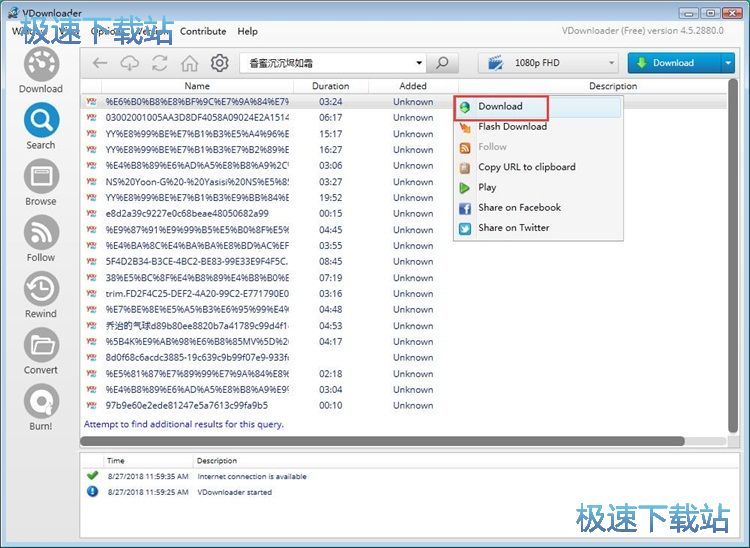The width and height of the screenshot is (750, 548).
Task: Click the Facebook icon in context menu
Action: point(464,208)
